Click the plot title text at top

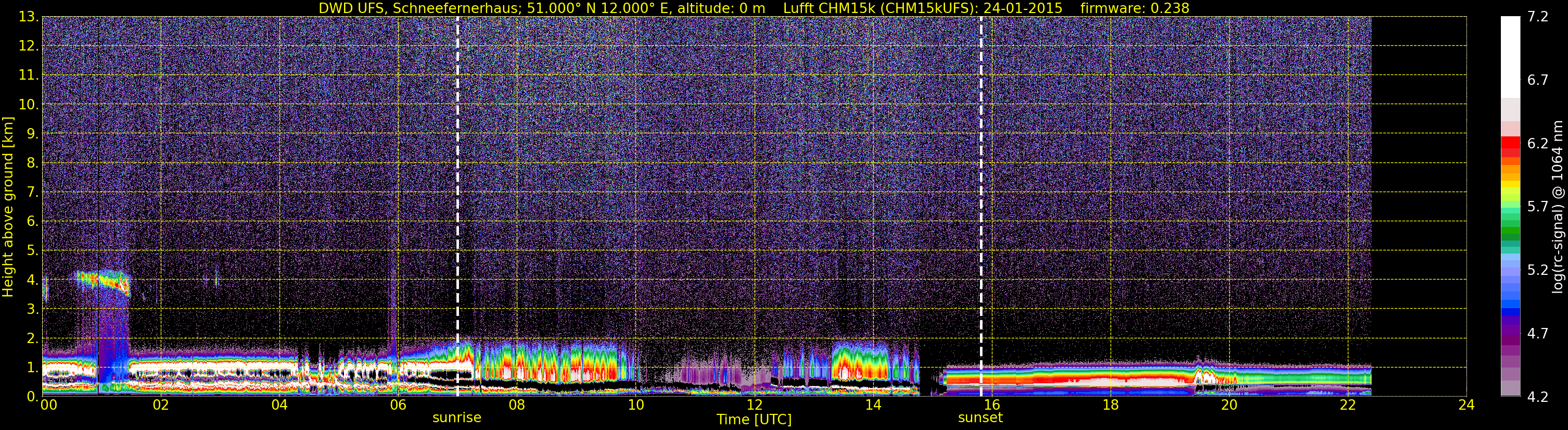754,8
